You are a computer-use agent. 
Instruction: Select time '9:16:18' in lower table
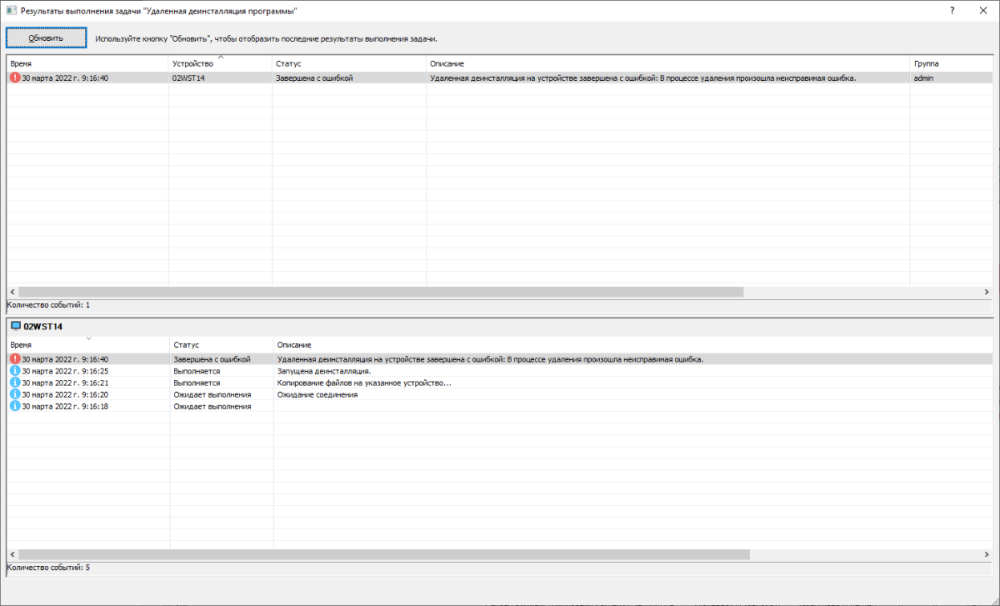65,406
